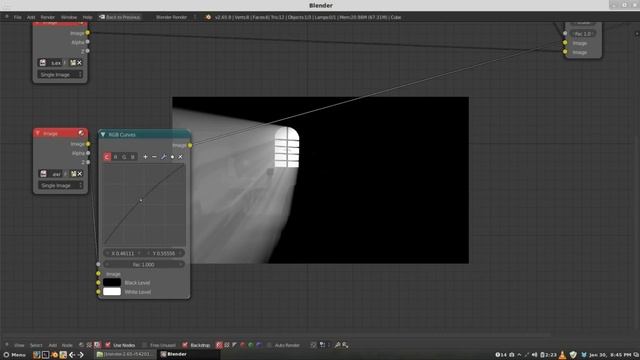640x360 pixels.
Task: Open the top bar Add menu
Action: 31,17
